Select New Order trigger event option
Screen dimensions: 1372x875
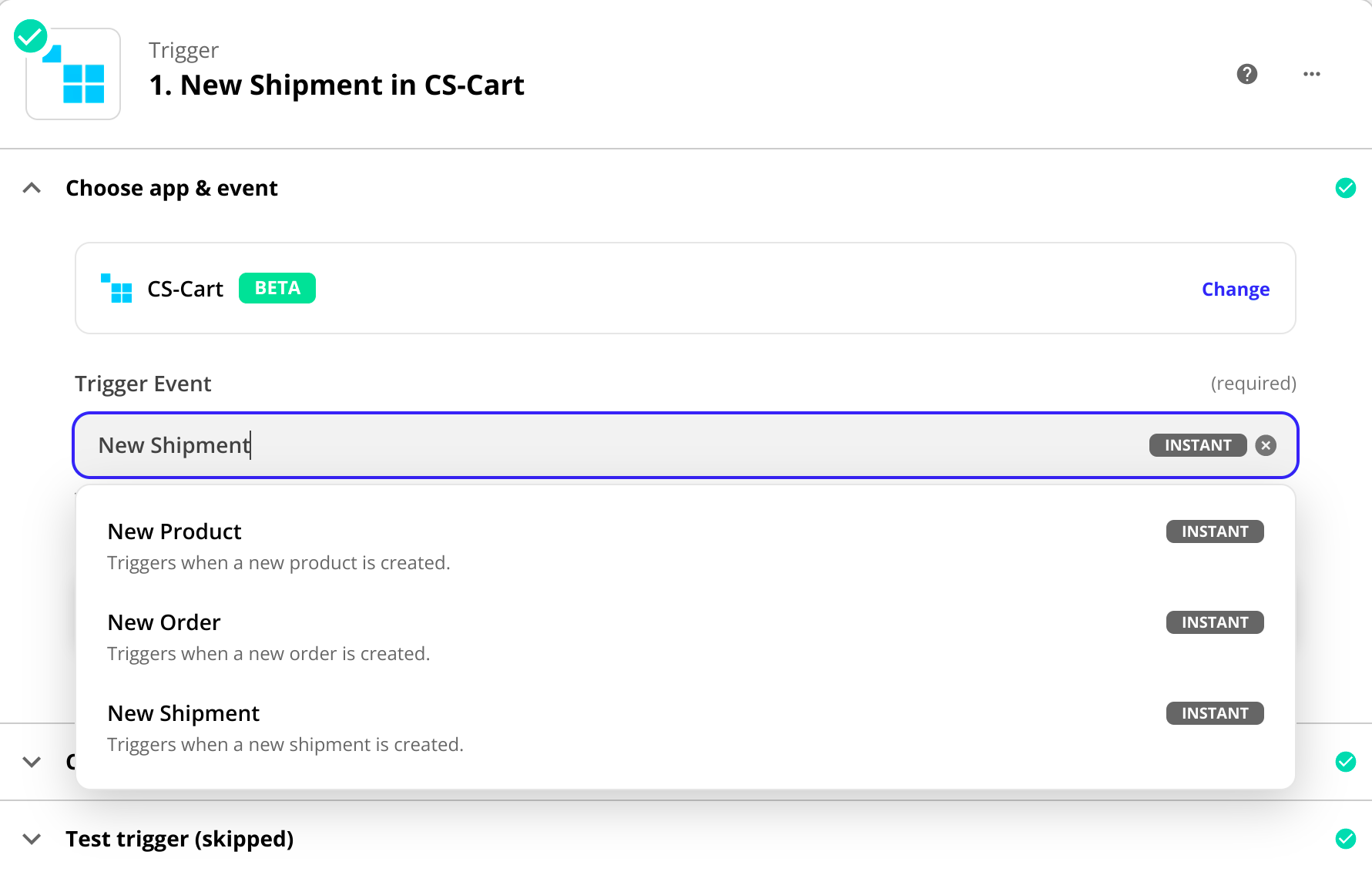click(164, 622)
